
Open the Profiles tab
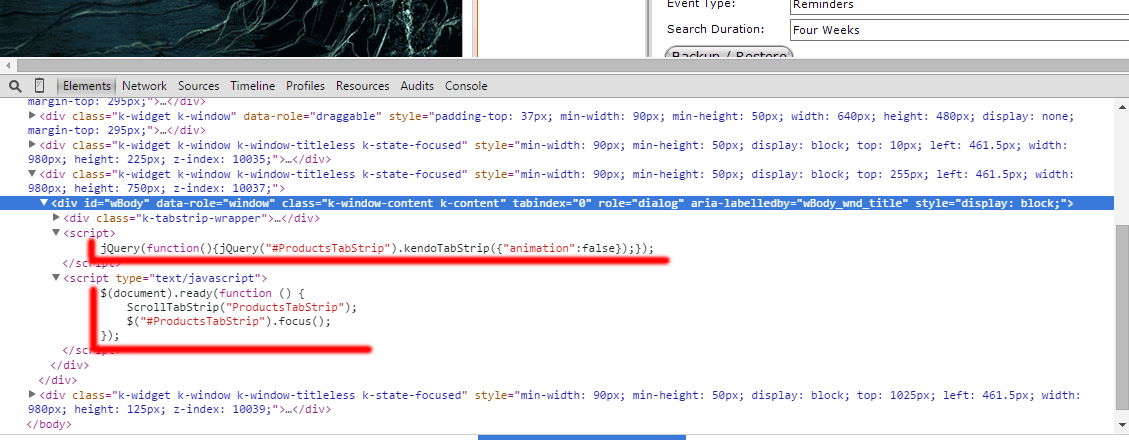[x=305, y=86]
